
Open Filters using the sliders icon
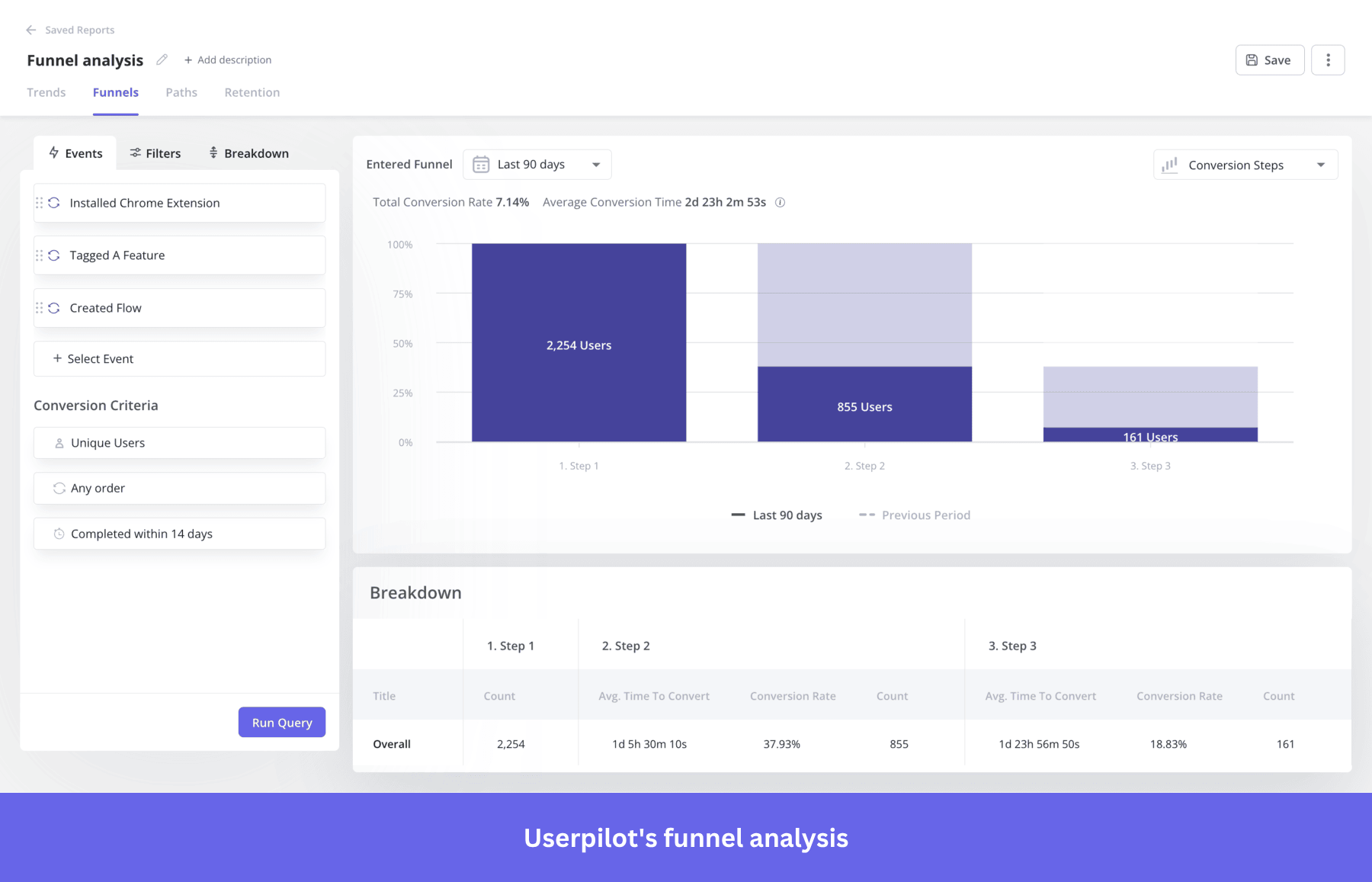[134, 152]
